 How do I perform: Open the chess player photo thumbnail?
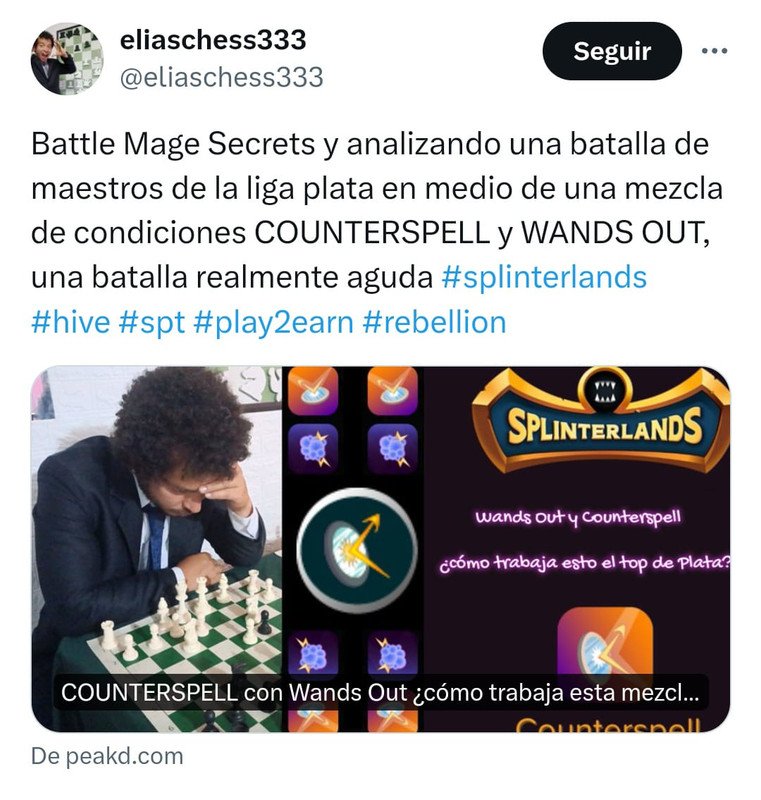(157, 549)
